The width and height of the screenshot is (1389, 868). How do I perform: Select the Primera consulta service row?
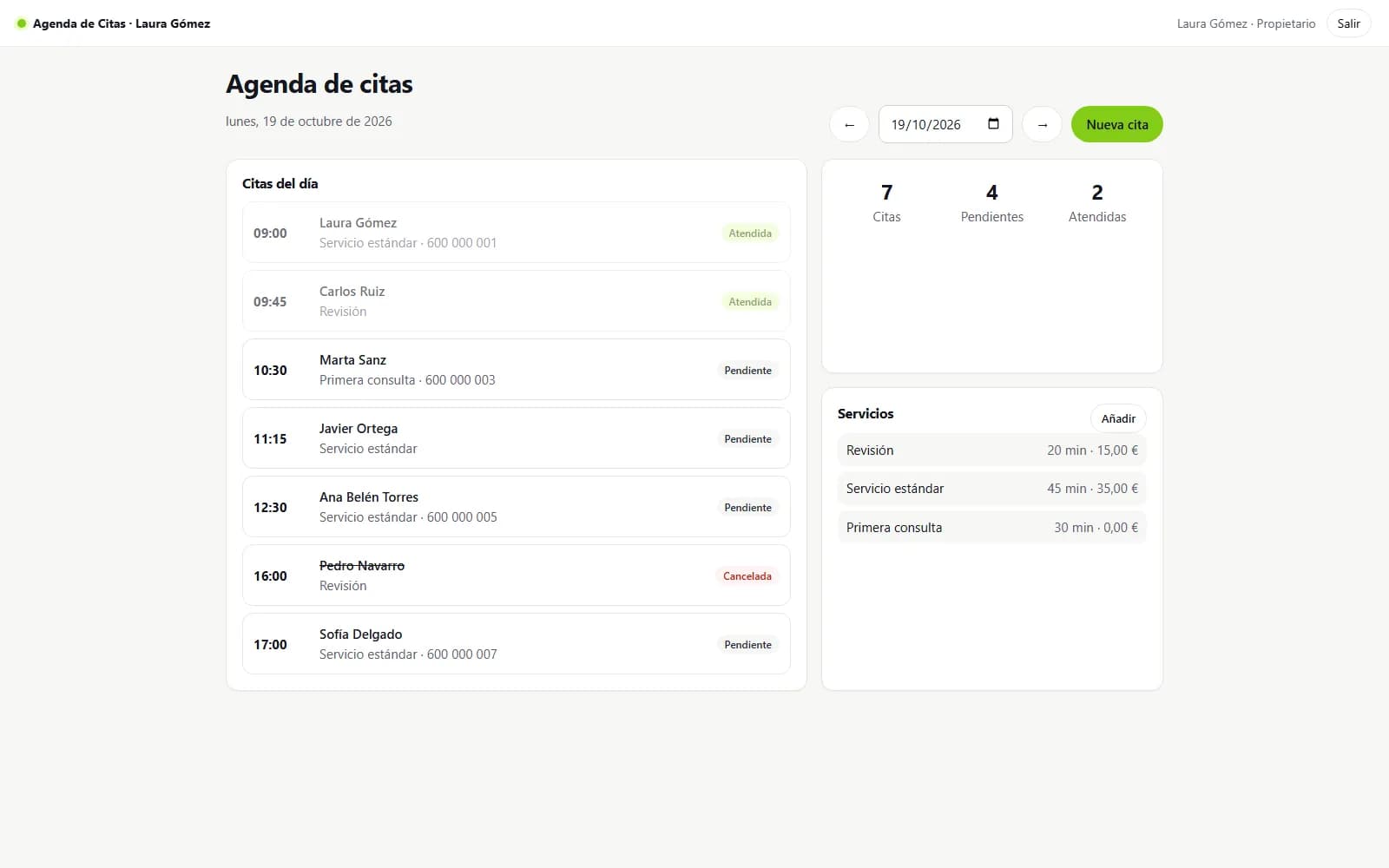(991, 528)
